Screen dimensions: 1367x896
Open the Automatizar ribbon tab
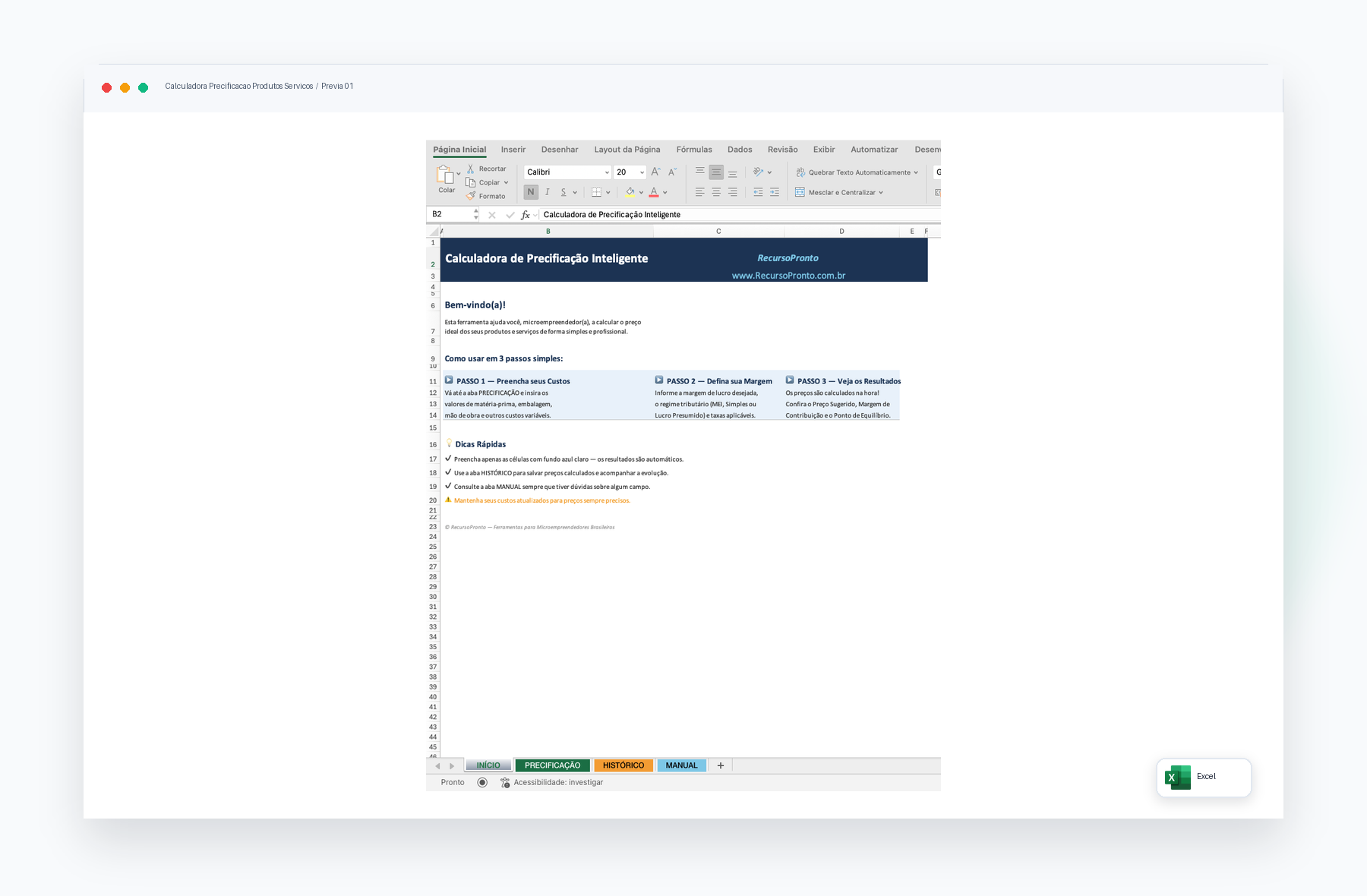874,150
